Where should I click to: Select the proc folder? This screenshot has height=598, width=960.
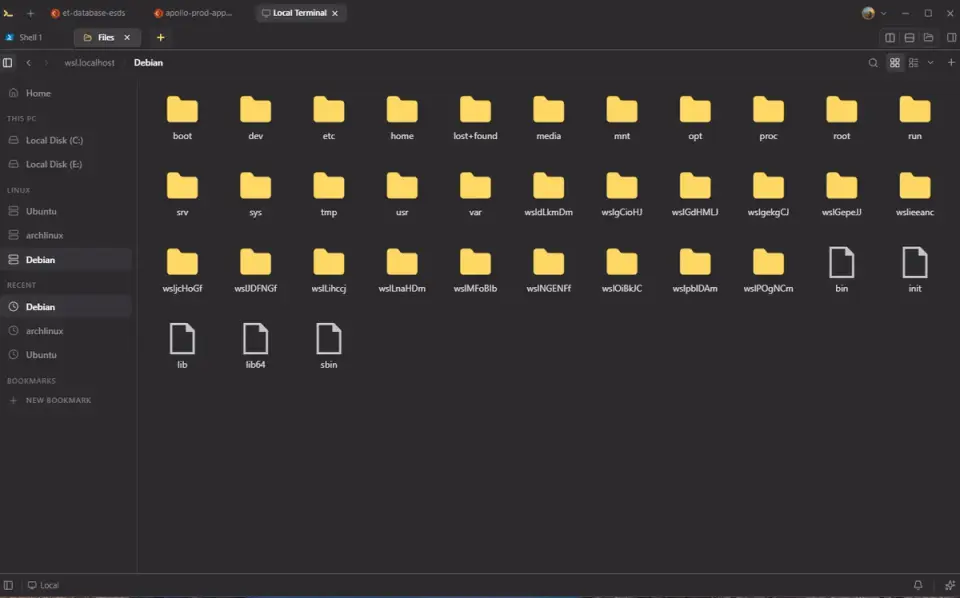tap(768, 118)
